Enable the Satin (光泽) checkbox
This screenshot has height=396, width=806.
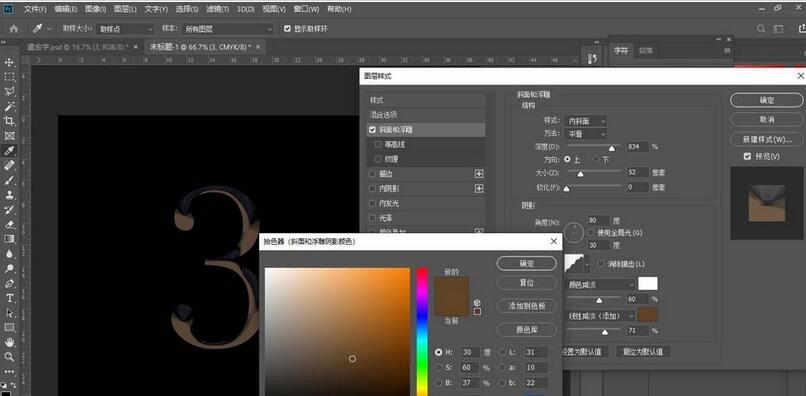click(x=373, y=218)
